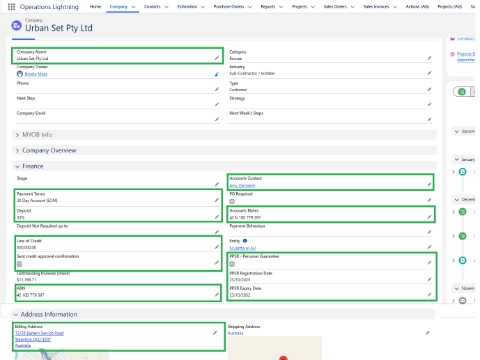Image resolution: width=480 pixels, height=360 pixels.
Task: Open the Reports tab dropdown arrow
Action: coord(281,7)
